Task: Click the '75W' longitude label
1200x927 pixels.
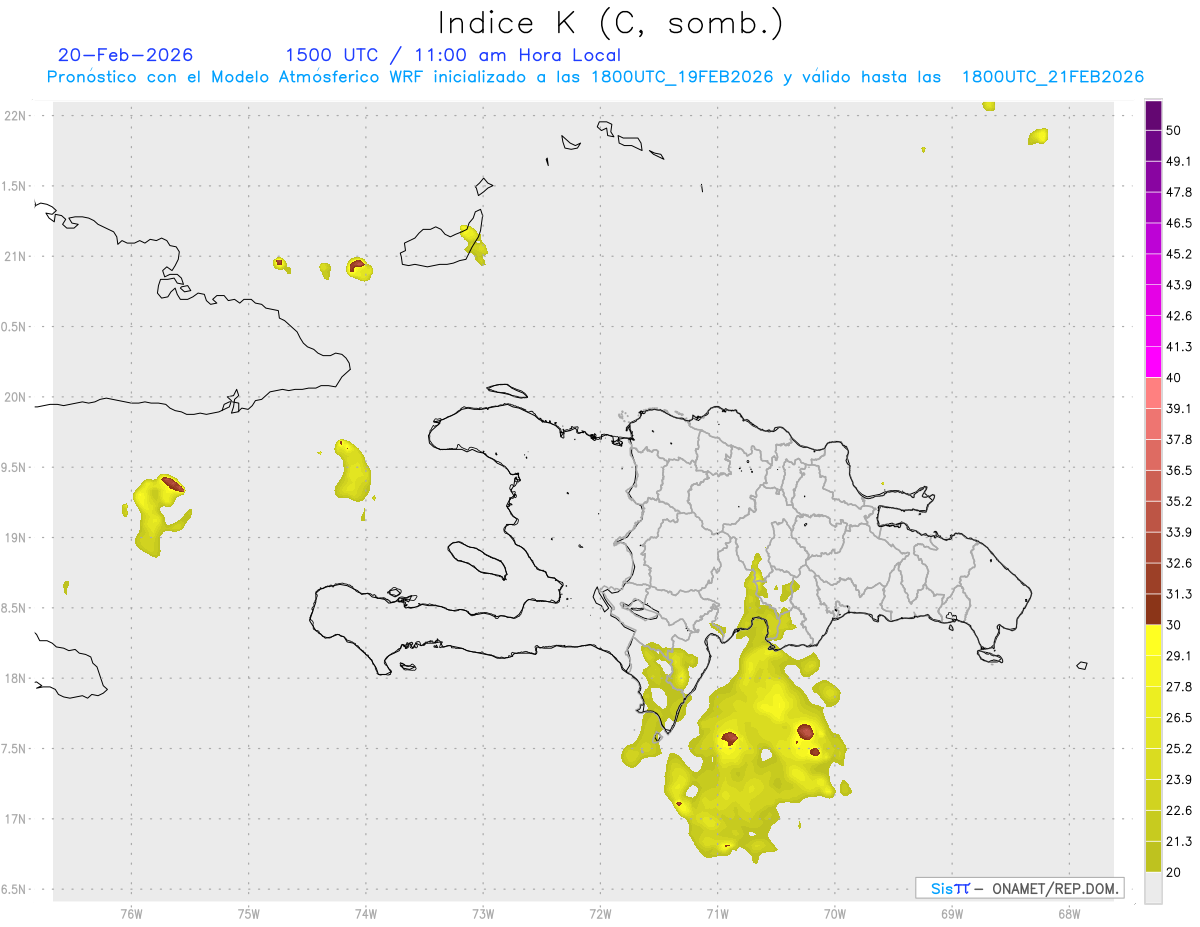Action: point(248,914)
